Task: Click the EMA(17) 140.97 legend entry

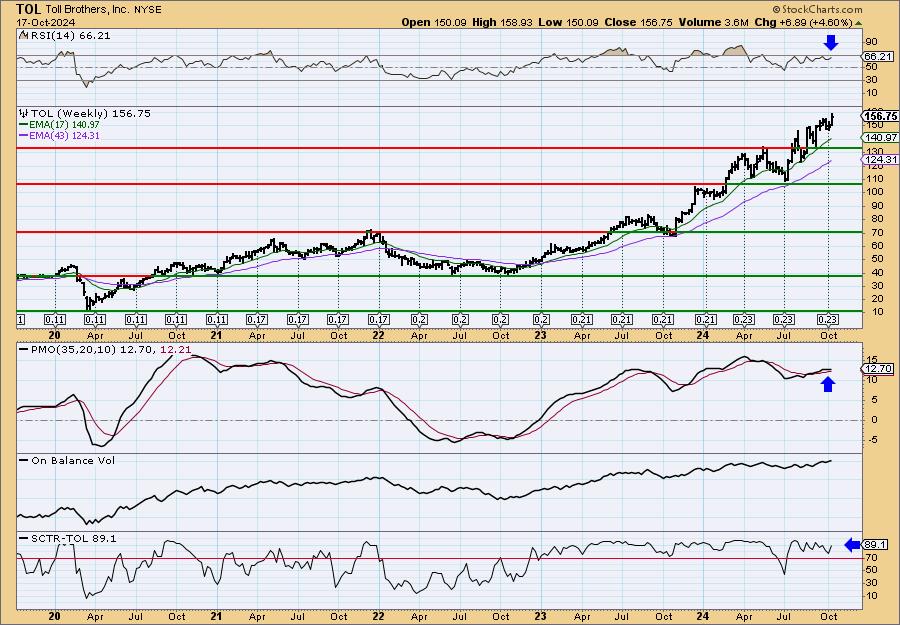Action: tap(63, 125)
